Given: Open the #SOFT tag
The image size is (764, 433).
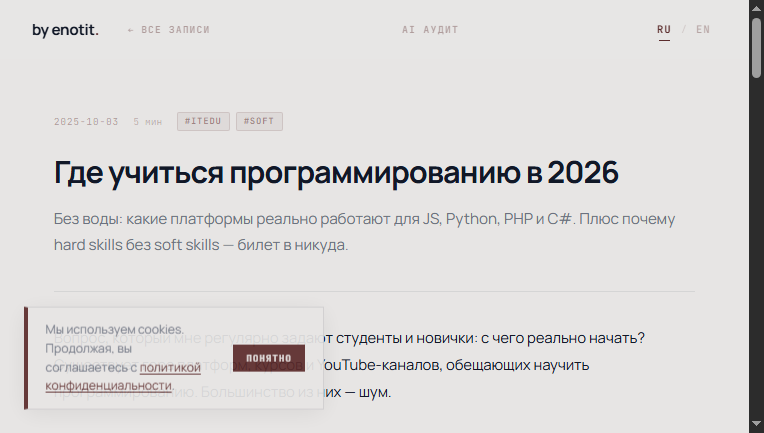Looking at the screenshot, I should pyautogui.click(x=259, y=122).
